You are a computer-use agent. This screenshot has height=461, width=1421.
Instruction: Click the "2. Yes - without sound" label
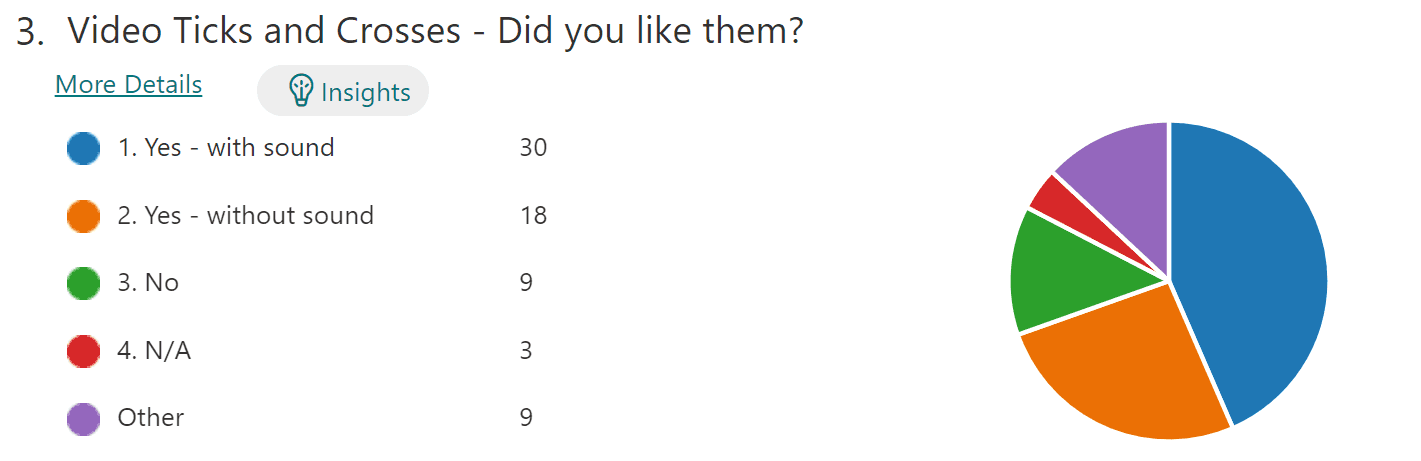click(x=246, y=215)
